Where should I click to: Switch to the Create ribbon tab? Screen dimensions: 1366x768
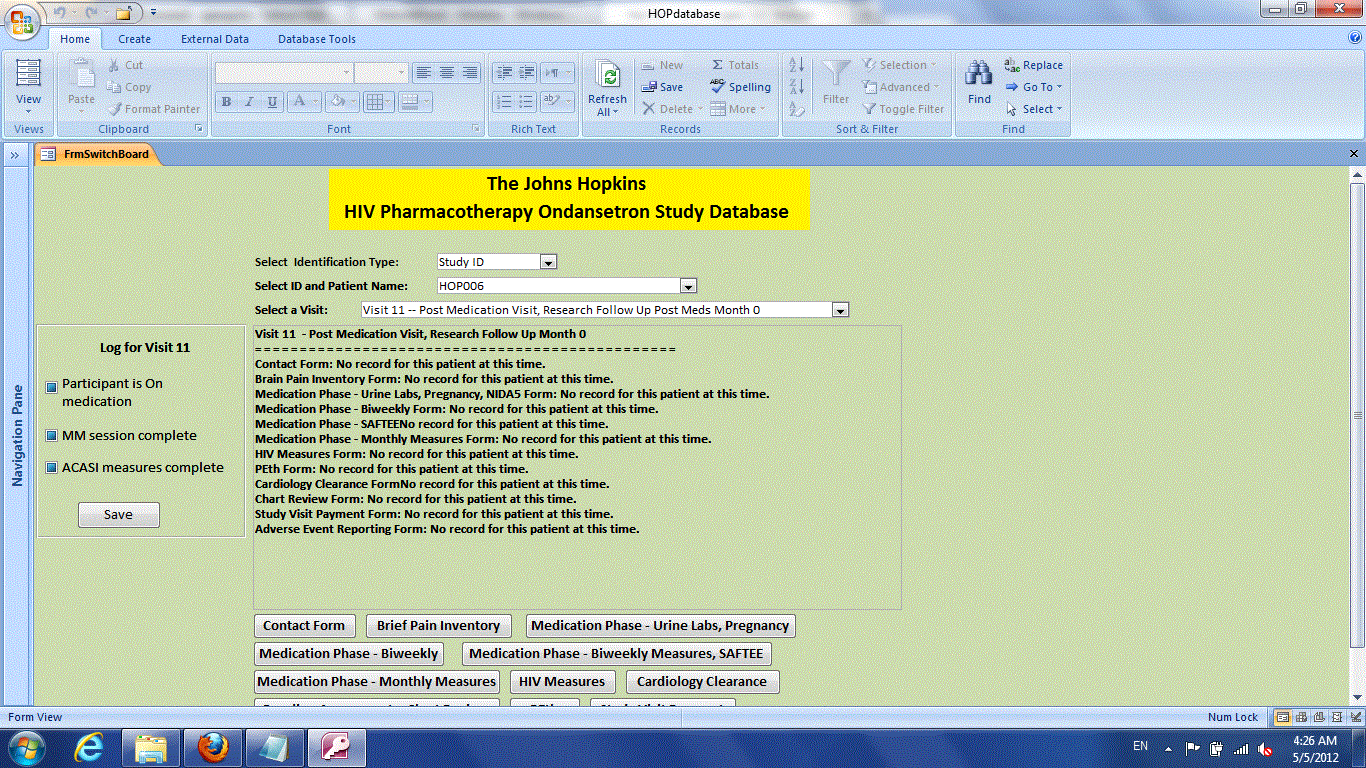(x=134, y=39)
